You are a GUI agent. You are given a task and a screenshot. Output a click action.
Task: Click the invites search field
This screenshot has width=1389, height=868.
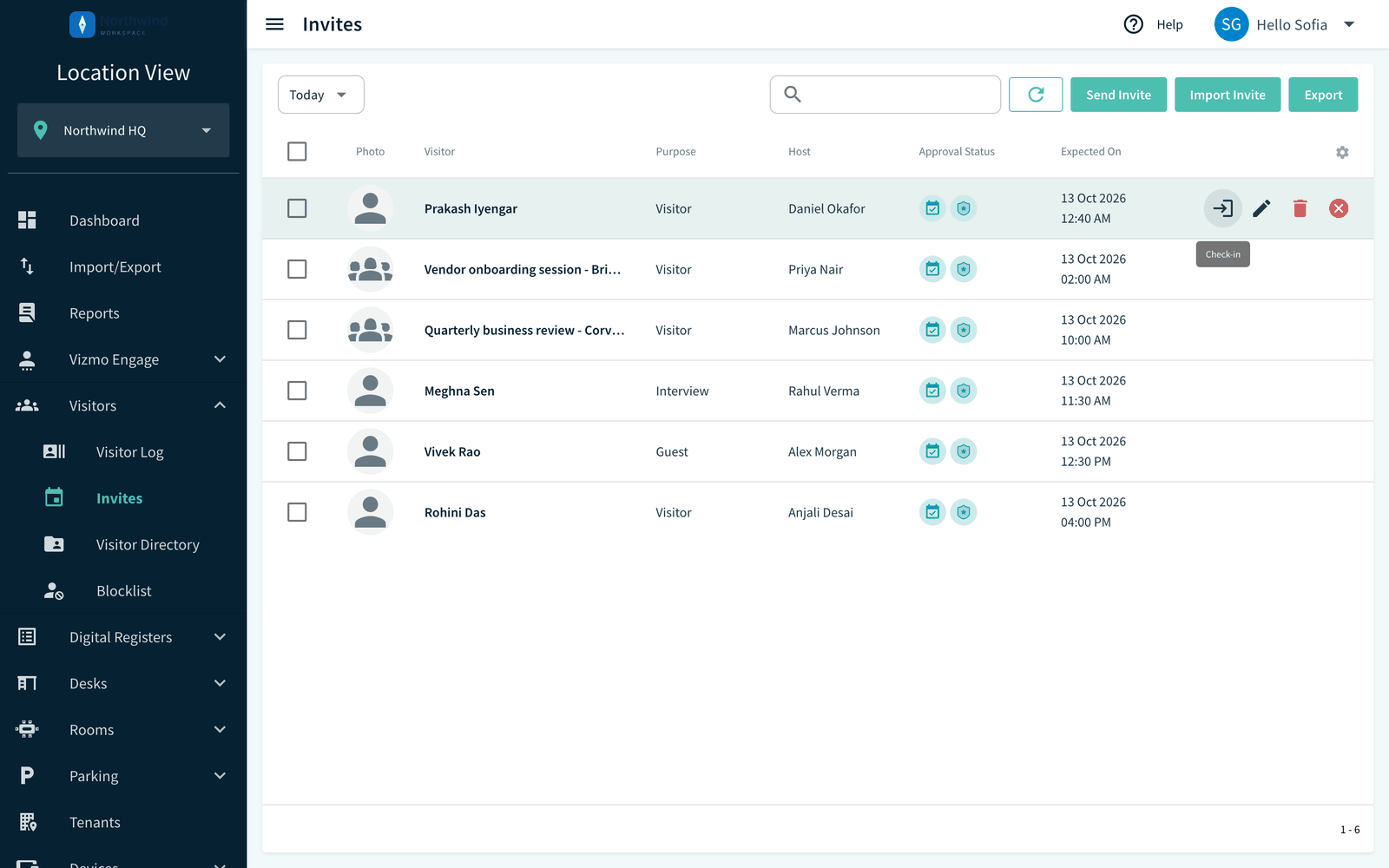point(885,95)
